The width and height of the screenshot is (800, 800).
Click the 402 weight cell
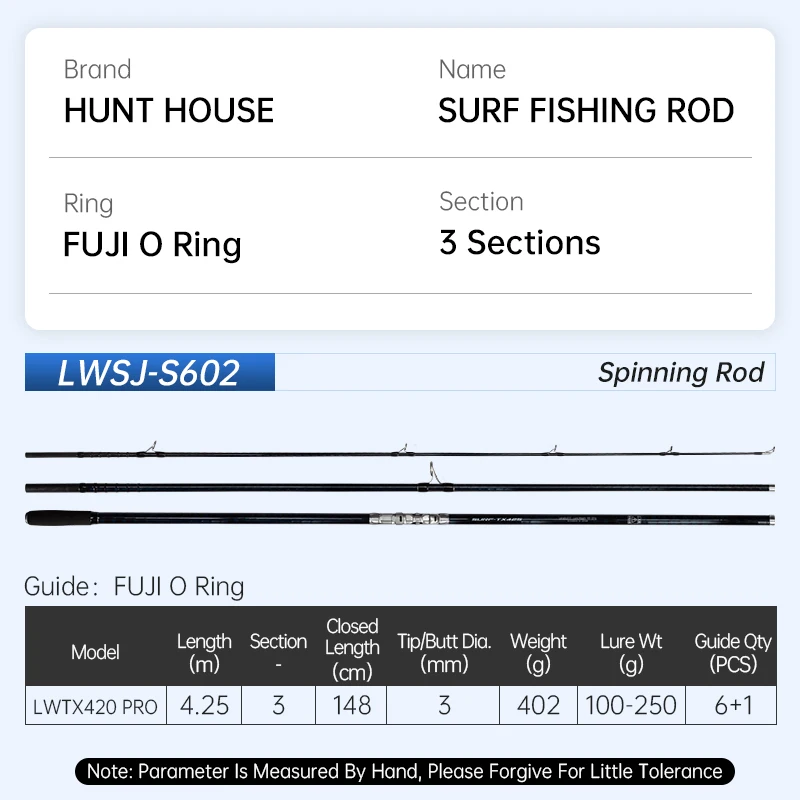click(x=538, y=705)
